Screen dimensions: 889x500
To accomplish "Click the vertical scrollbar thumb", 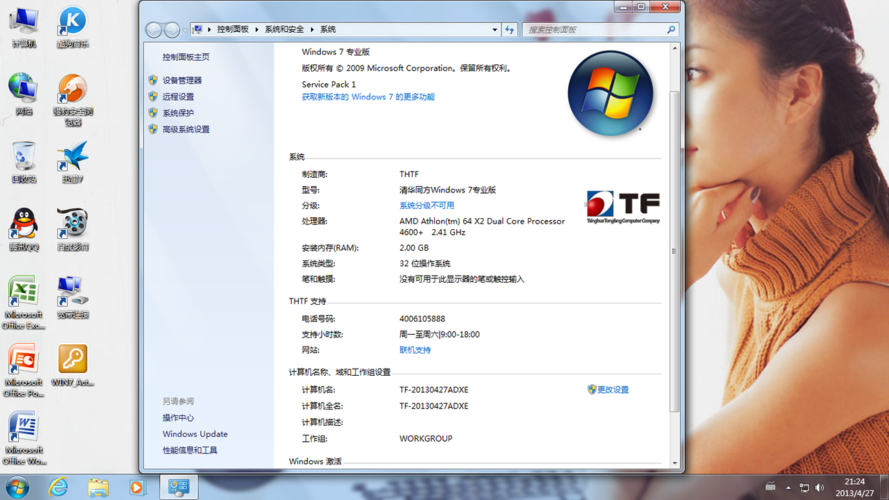I will click(674, 251).
